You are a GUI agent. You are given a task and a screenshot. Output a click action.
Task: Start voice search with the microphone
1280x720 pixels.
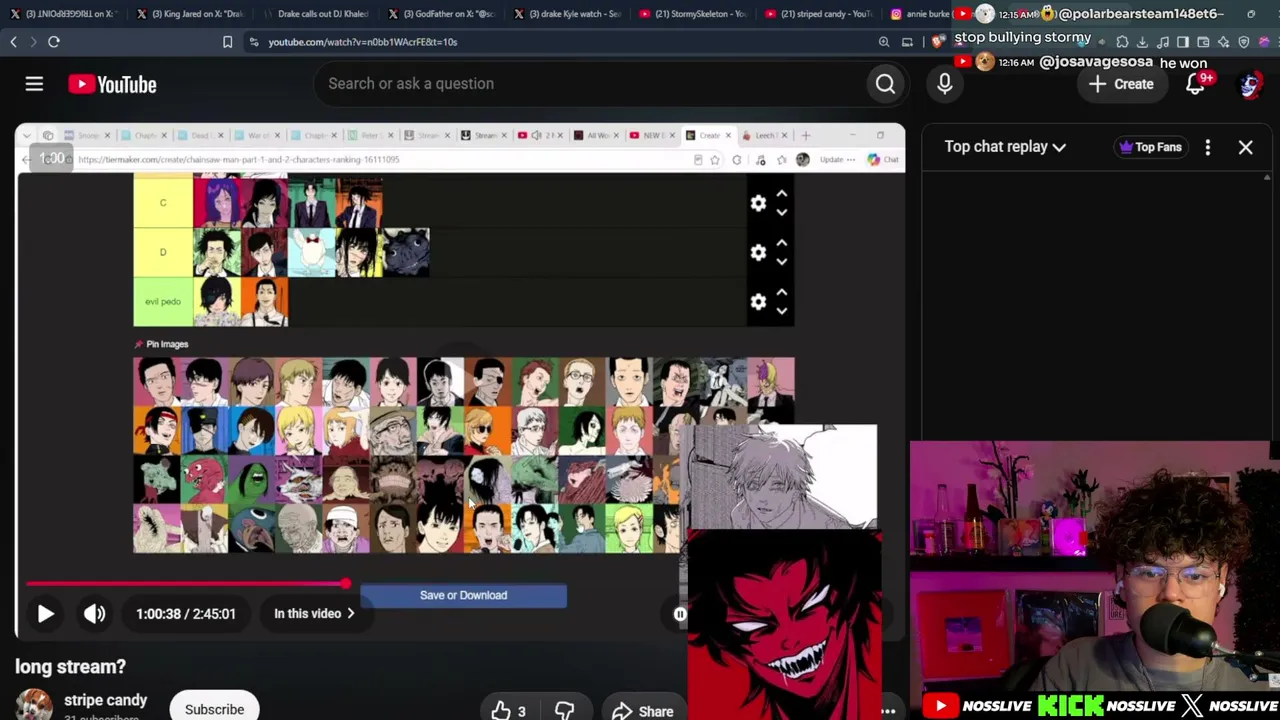point(944,84)
